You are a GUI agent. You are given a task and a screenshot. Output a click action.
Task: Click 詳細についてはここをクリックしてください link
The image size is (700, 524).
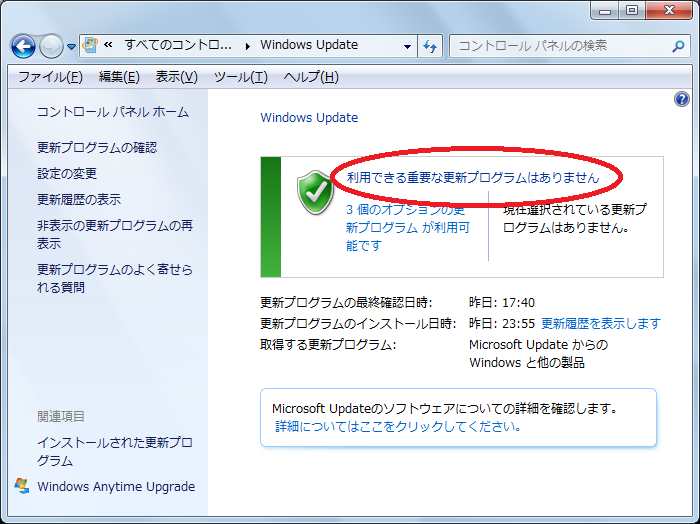click(398, 426)
